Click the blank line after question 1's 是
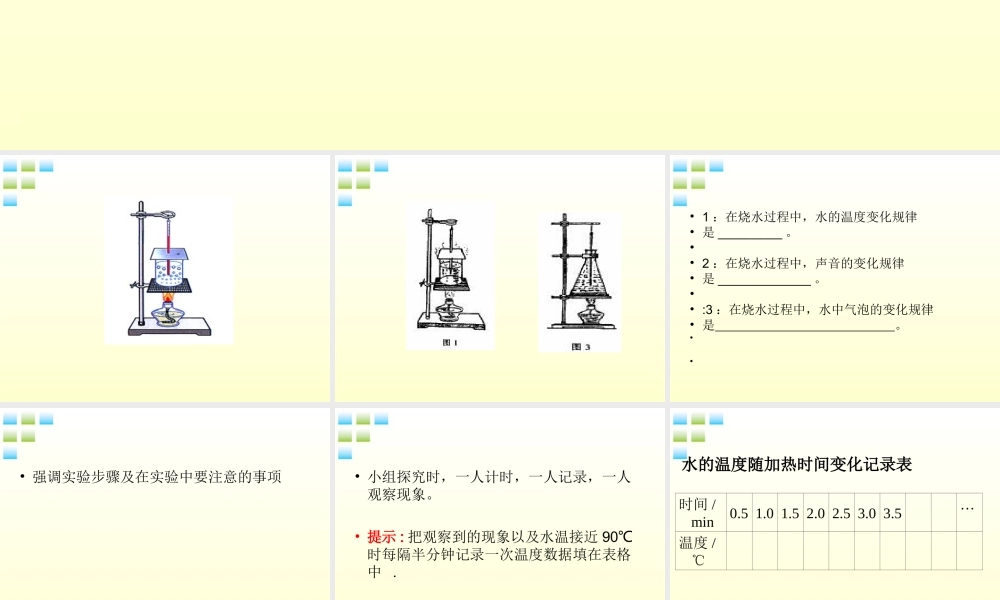The image size is (1000, 600). coord(750,235)
